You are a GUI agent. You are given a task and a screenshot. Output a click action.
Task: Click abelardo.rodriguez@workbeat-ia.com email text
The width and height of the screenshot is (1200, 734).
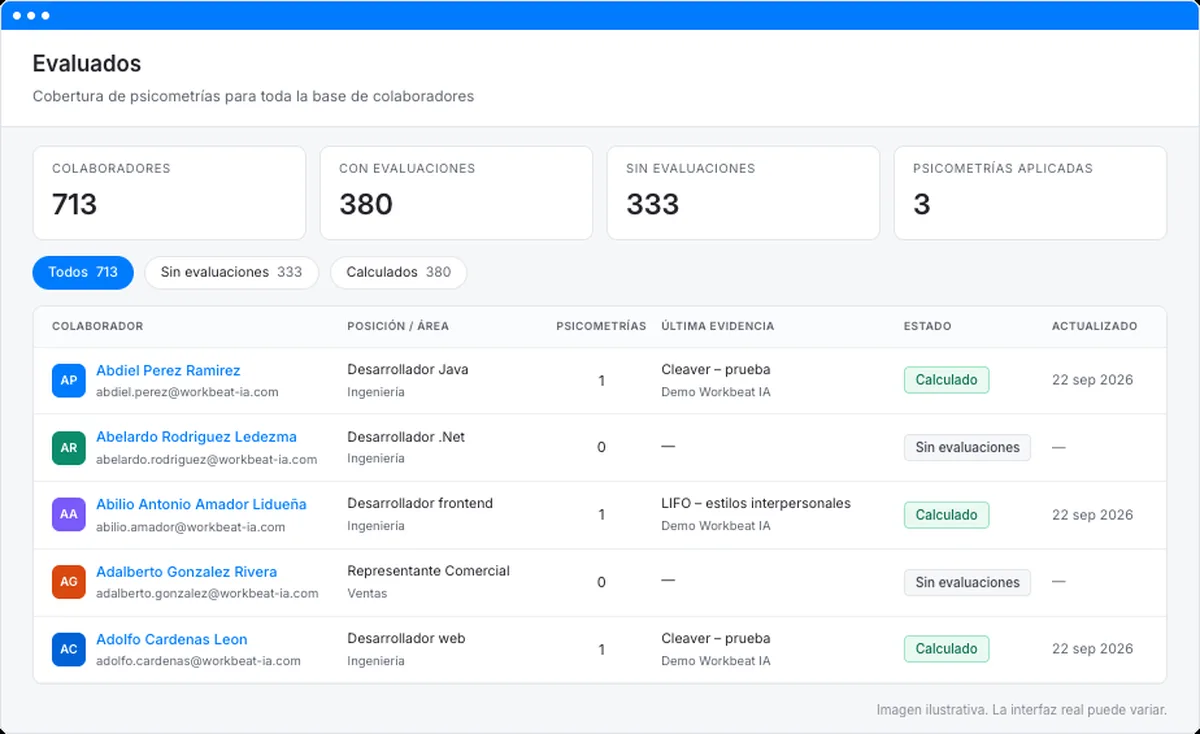(x=206, y=460)
